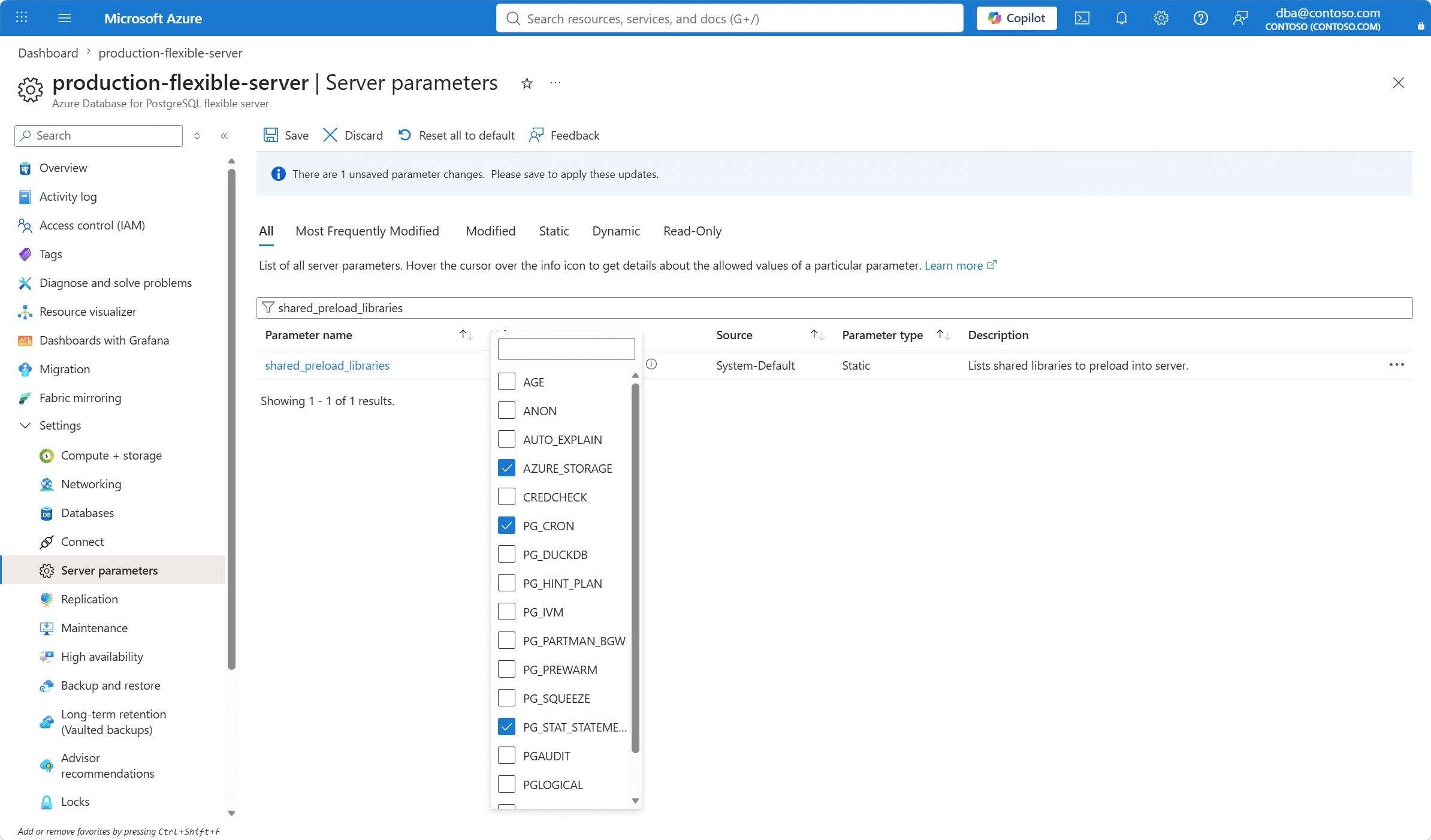Uncheck the AZURE_STORAGE checkbox

point(506,468)
